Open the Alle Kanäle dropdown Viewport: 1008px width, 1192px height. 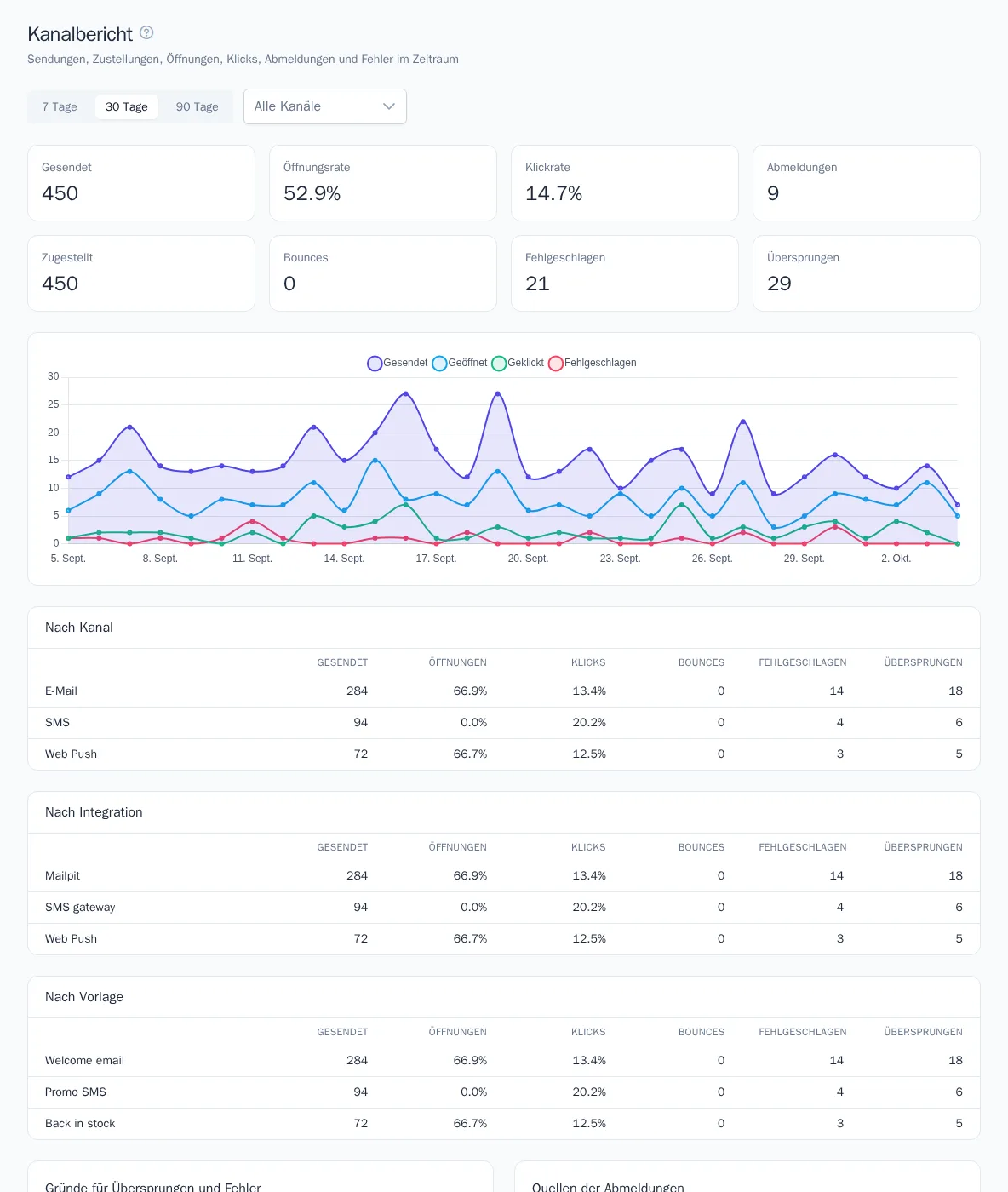325,106
